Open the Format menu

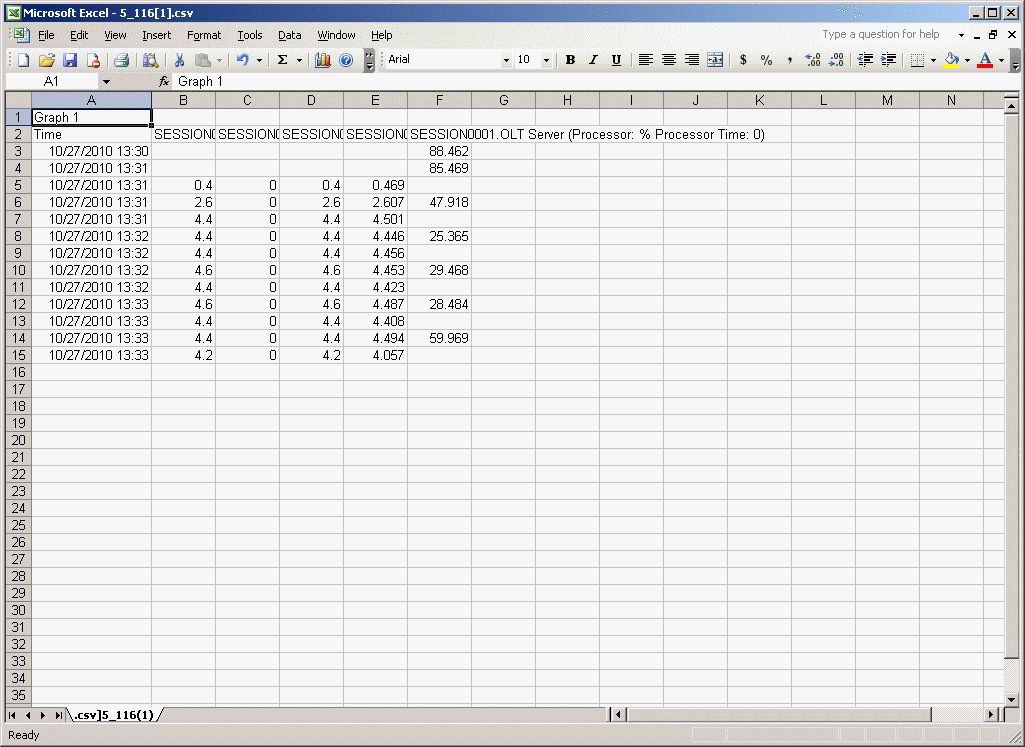click(x=204, y=35)
